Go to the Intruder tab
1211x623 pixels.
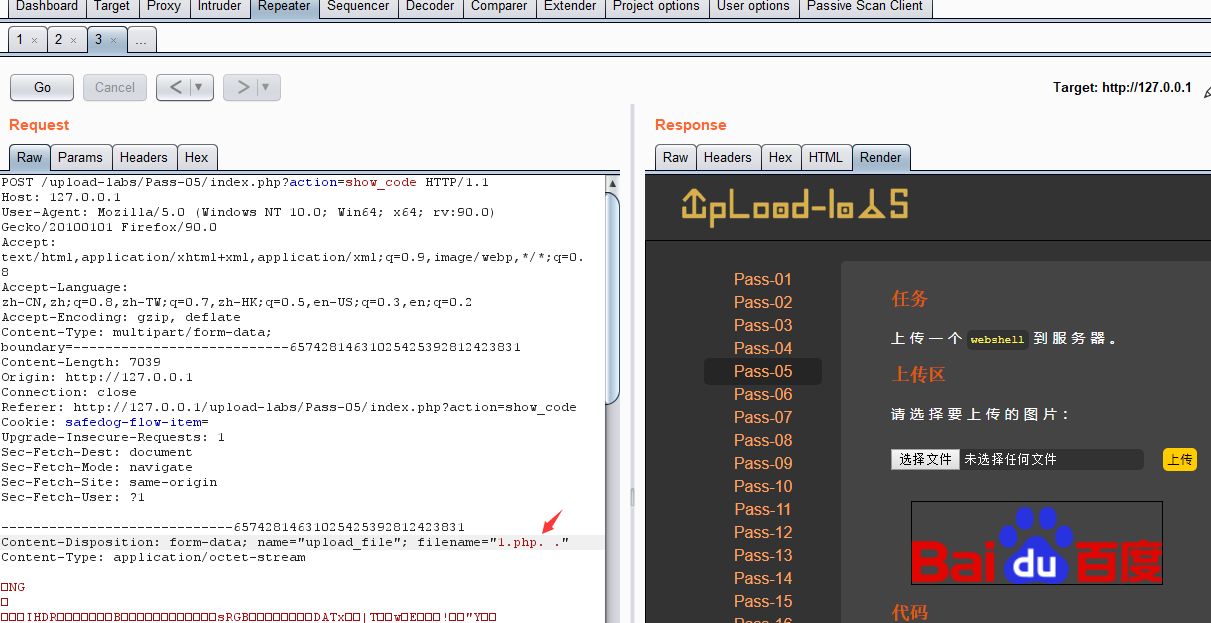tap(220, 7)
